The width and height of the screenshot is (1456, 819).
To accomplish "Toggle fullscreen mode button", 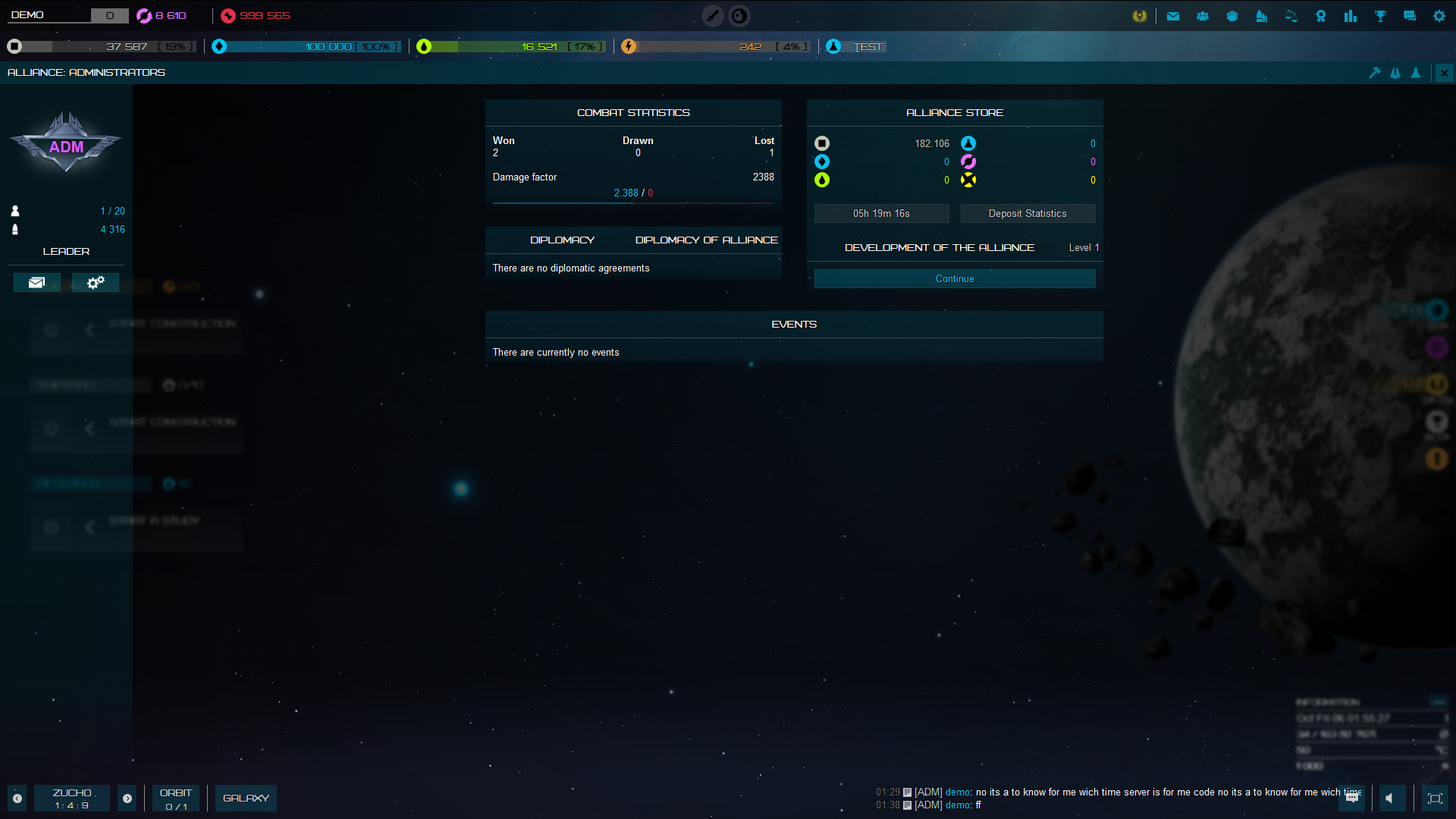I will point(1434,799).
